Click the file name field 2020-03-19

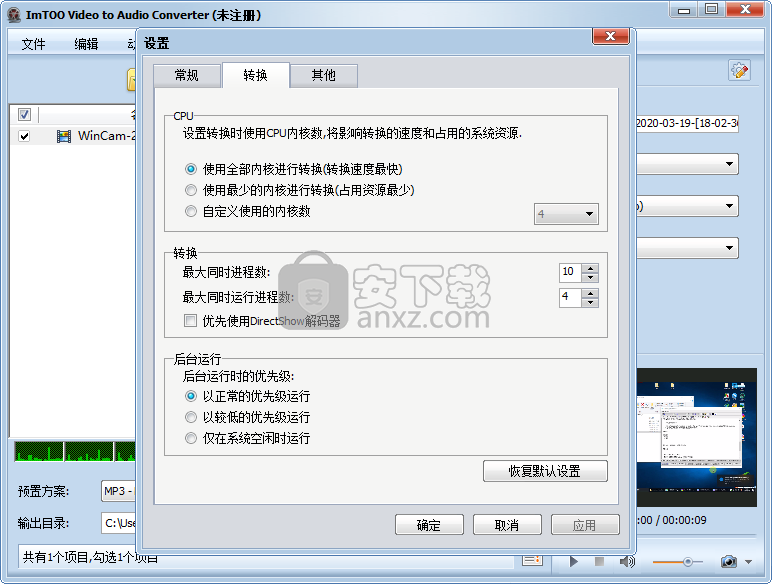click(687, 123)
